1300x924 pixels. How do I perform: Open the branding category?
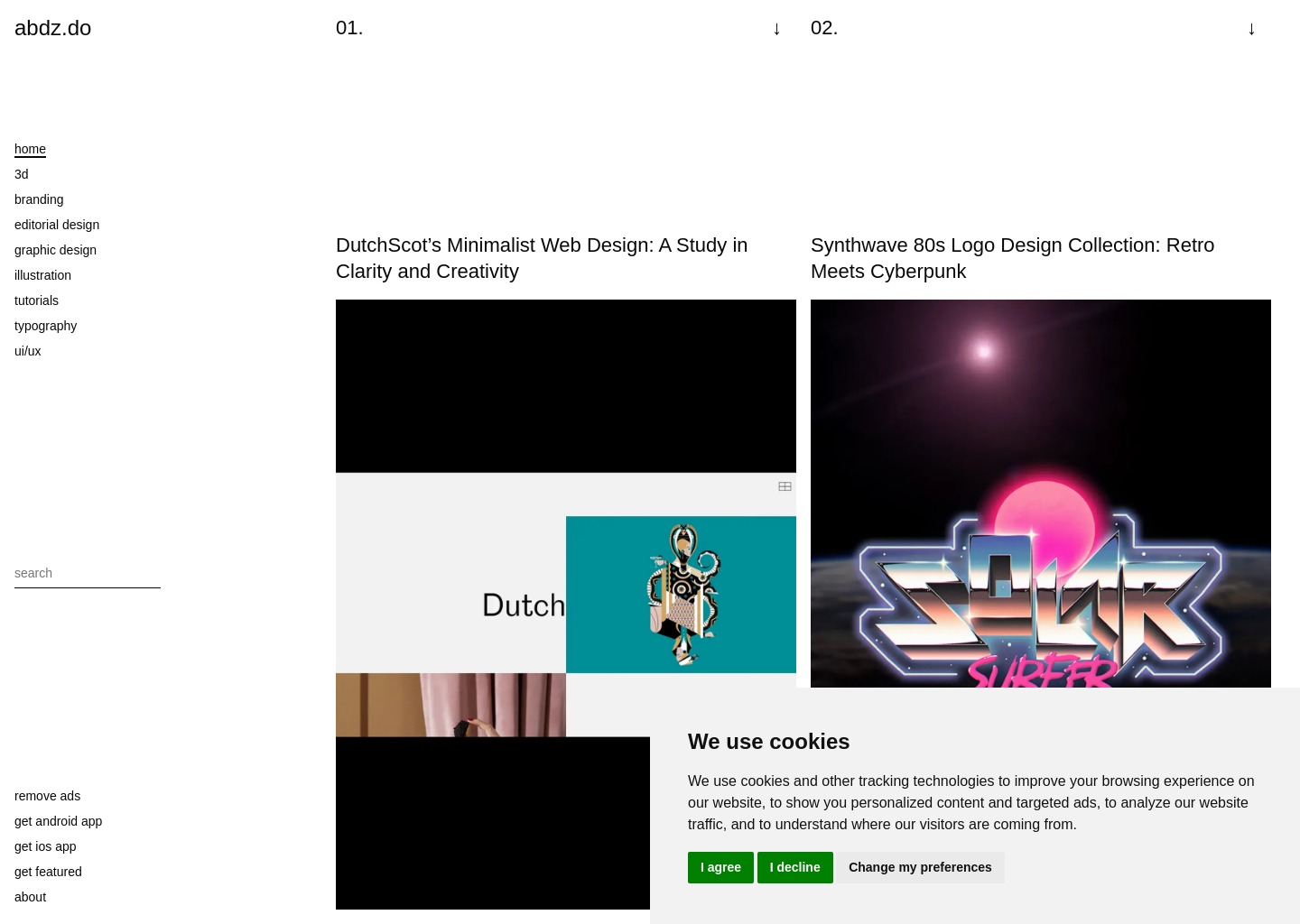[39, 199]
